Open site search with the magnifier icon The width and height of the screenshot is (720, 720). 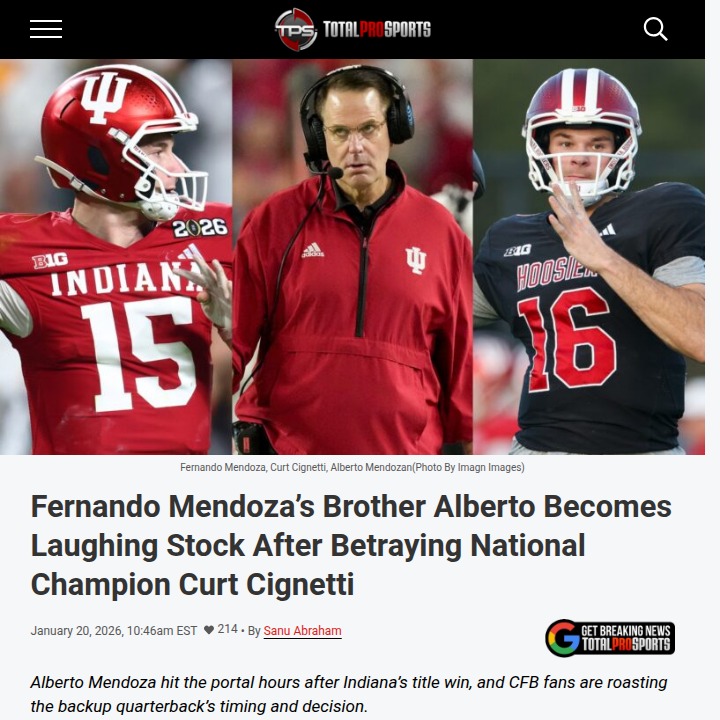coord(655,29)
